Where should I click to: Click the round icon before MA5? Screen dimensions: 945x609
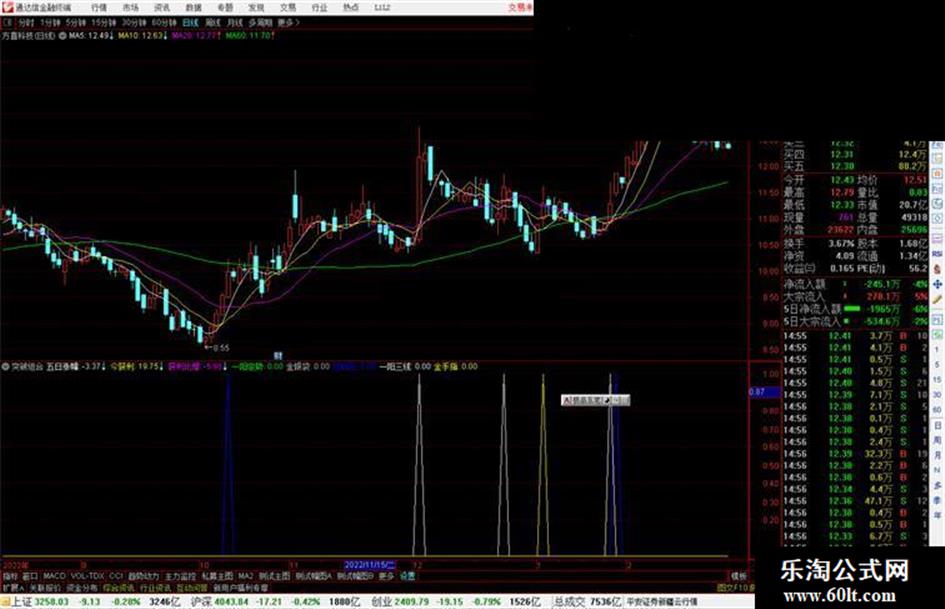pos(63,36)
